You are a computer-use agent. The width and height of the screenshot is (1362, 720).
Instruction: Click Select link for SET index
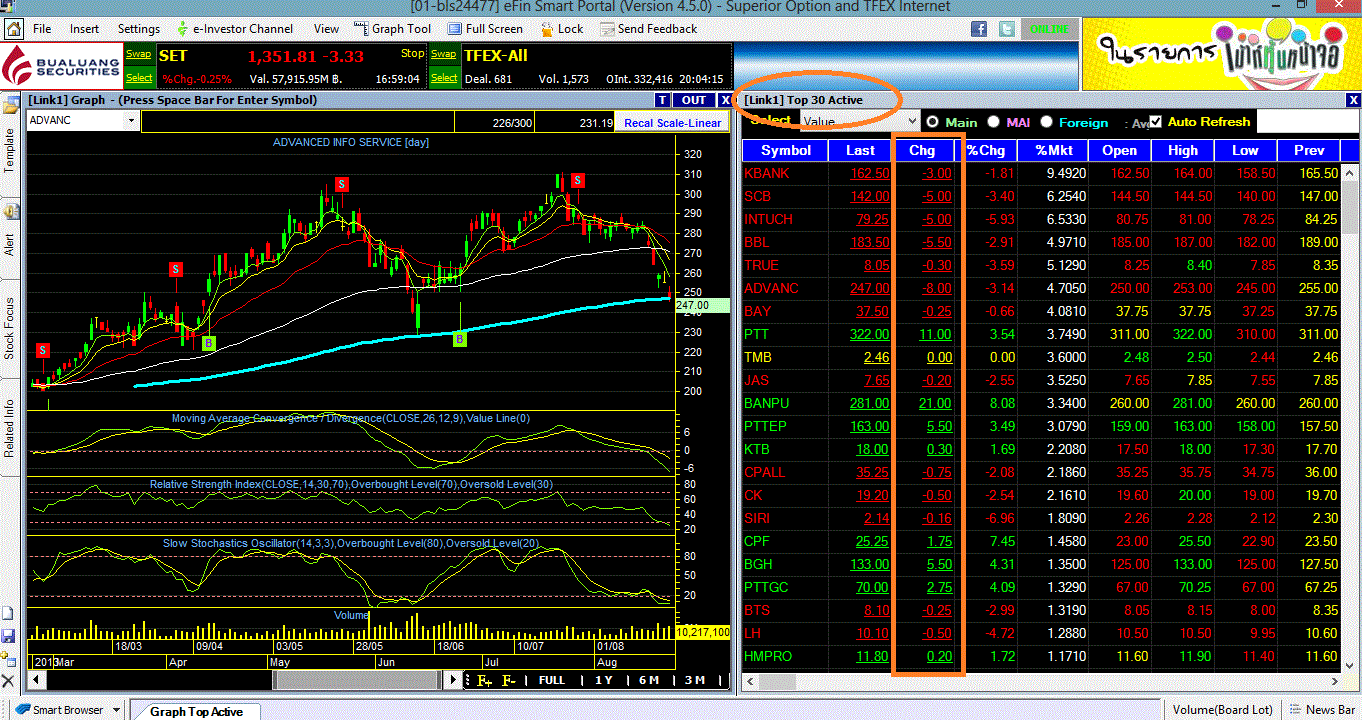139,78
